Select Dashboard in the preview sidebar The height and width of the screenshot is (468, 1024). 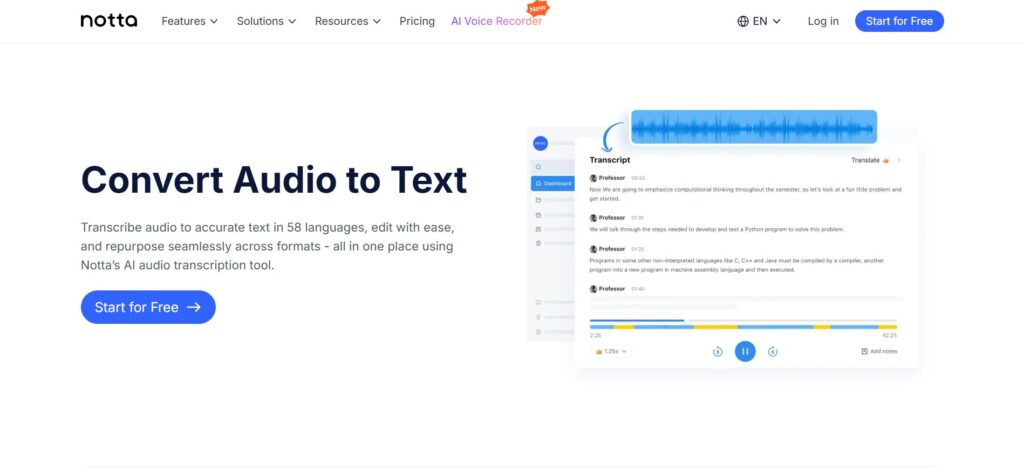pos(553,183)
